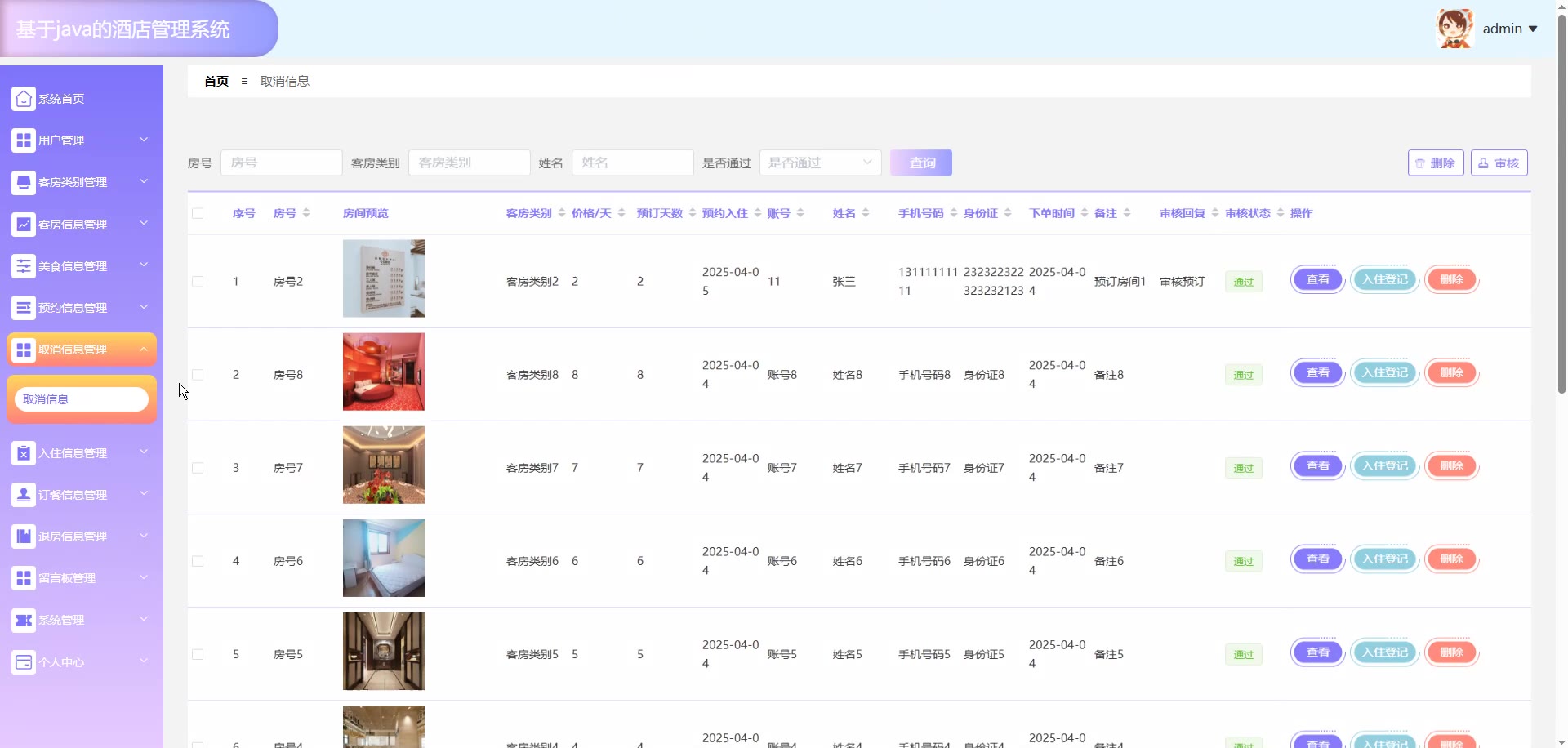Click the 取消信息管理 grid icon
The height and width of the screenshot is (748, 1568).
24,350
